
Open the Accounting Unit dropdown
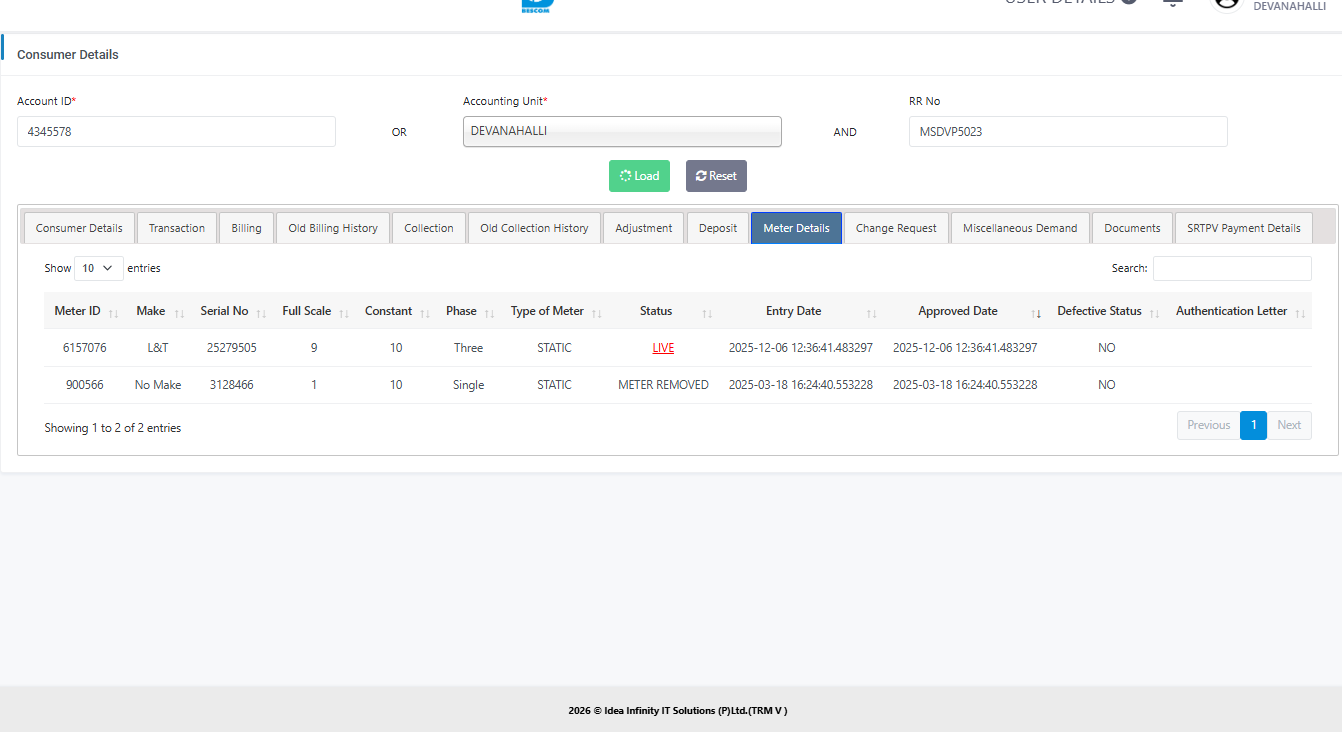pos(622,131)
